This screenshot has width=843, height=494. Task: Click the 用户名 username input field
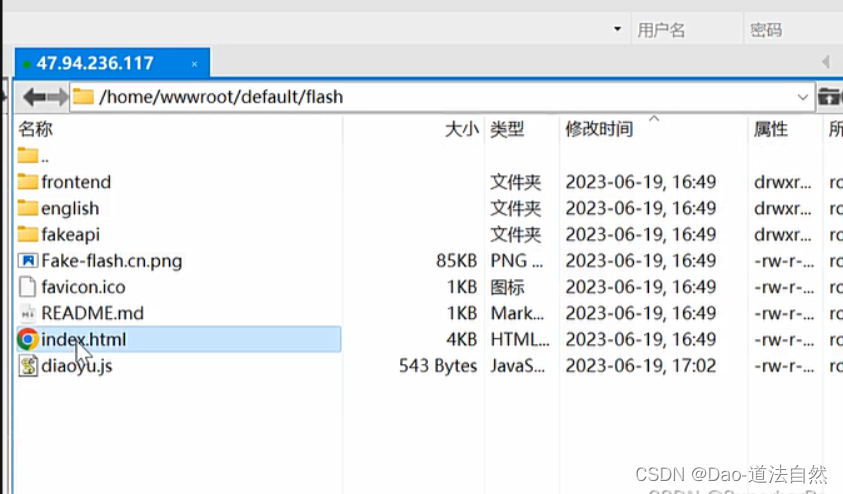coord(687,30)
